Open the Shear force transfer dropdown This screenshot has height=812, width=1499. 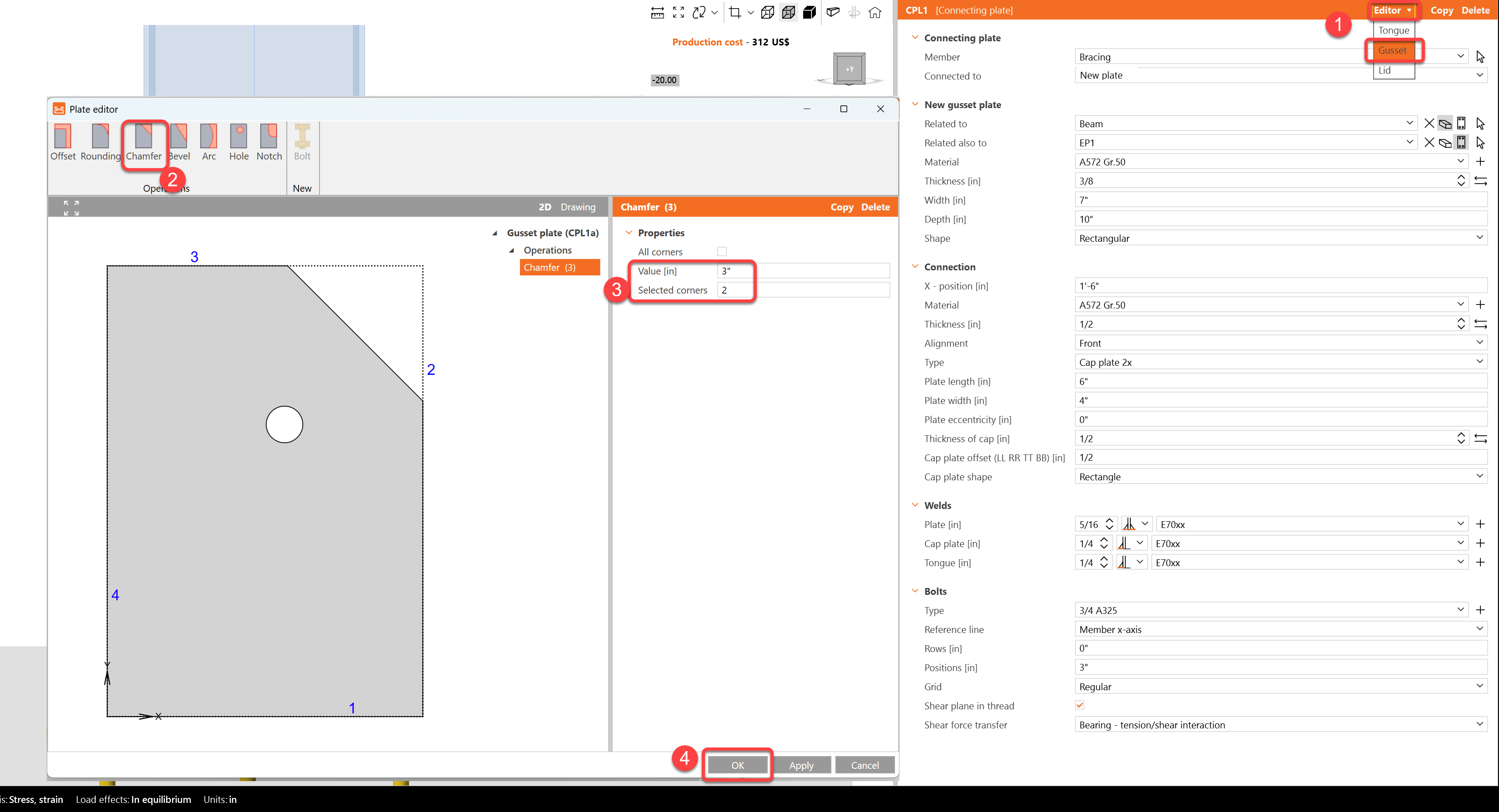coord(1480,725)
